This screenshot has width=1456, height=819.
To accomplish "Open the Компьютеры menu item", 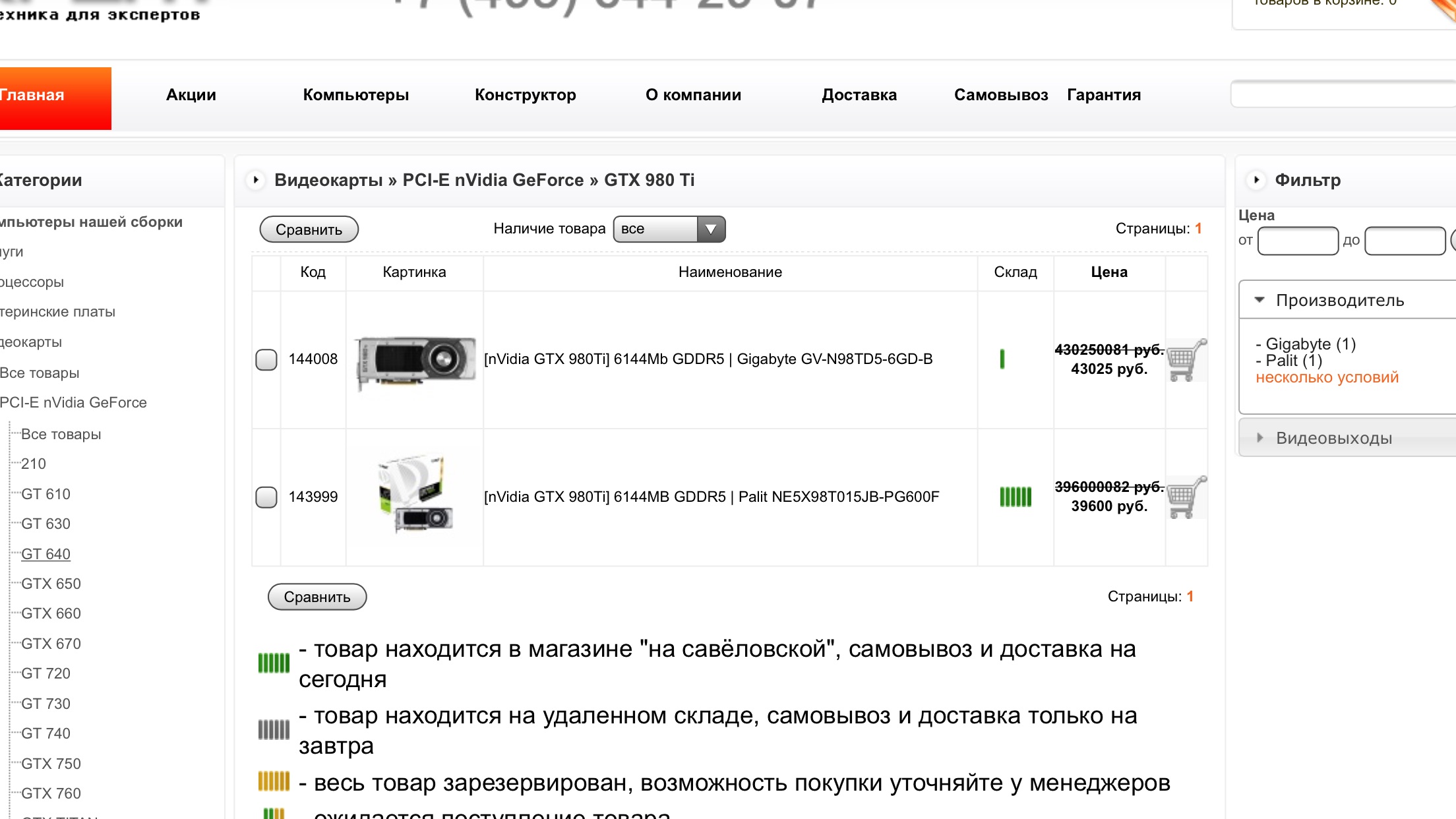I will (x=356, y=95).
